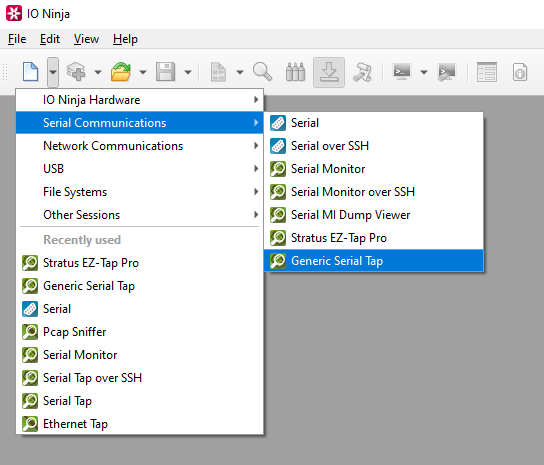Viewport: 544px width, 465px height.
Task: Expand the open file dropdown arrow
Action: 143,72
